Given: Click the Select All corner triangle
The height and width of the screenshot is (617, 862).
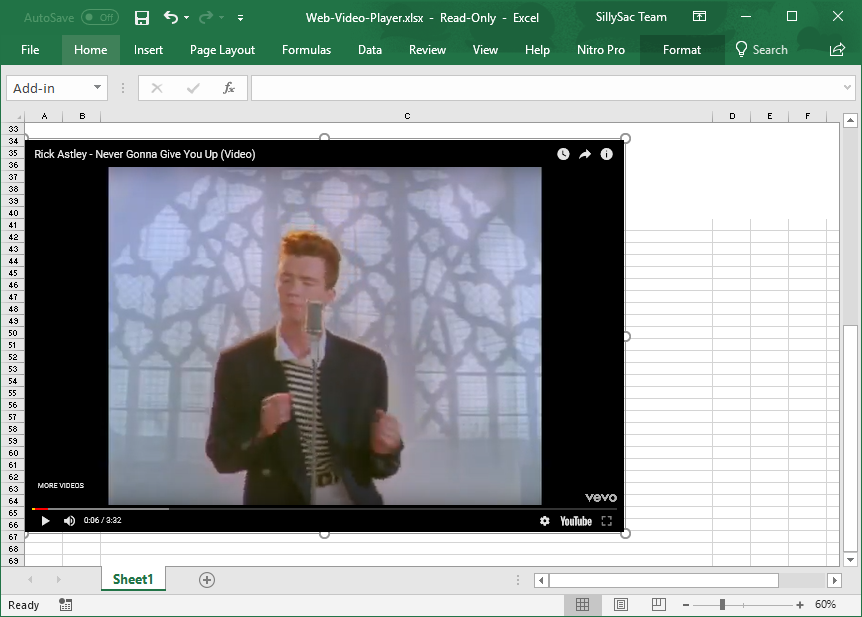Looking at the screenshot, I should click(x=13, y=116).
